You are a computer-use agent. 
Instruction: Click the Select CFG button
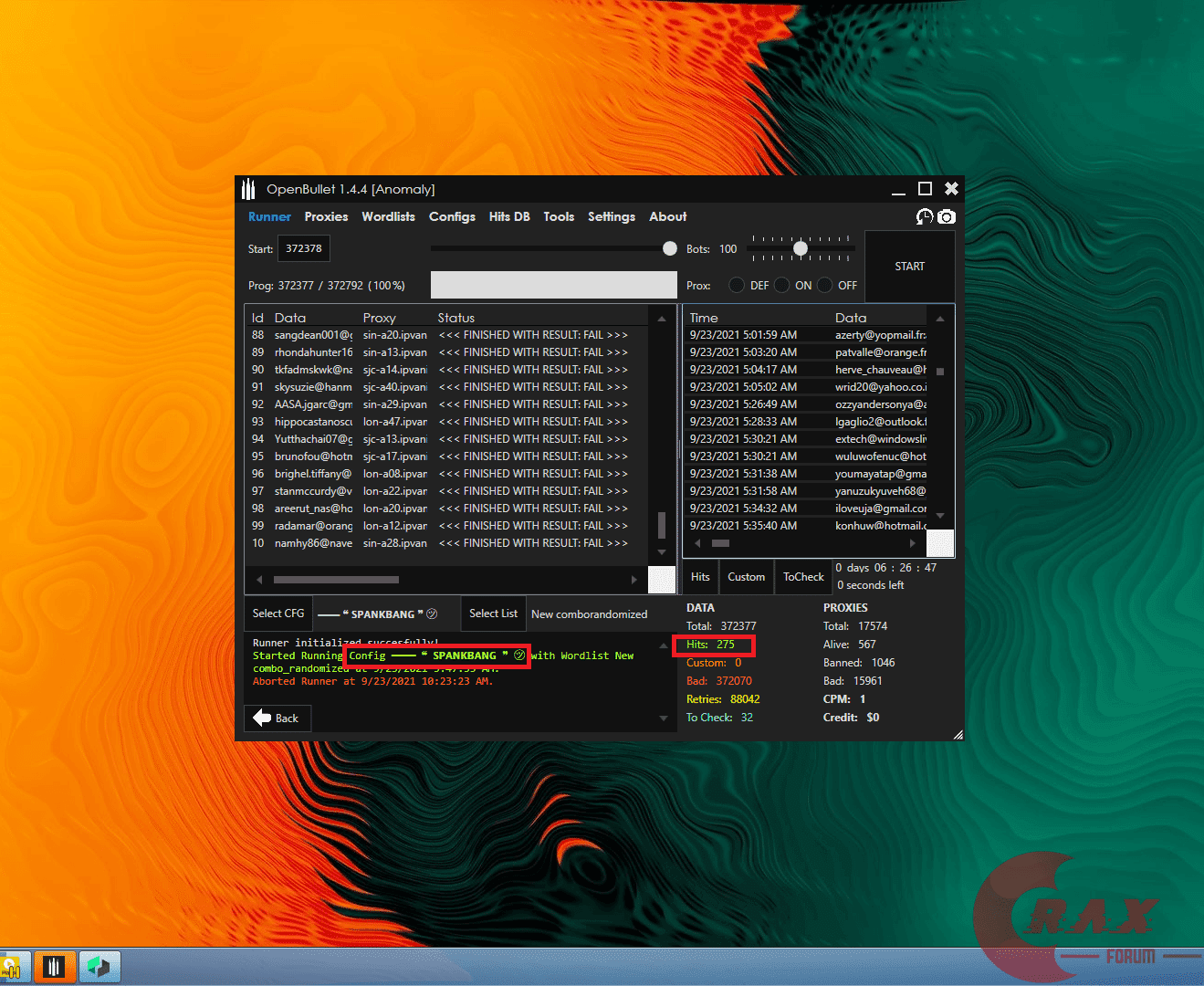click(x=277, y=614)
